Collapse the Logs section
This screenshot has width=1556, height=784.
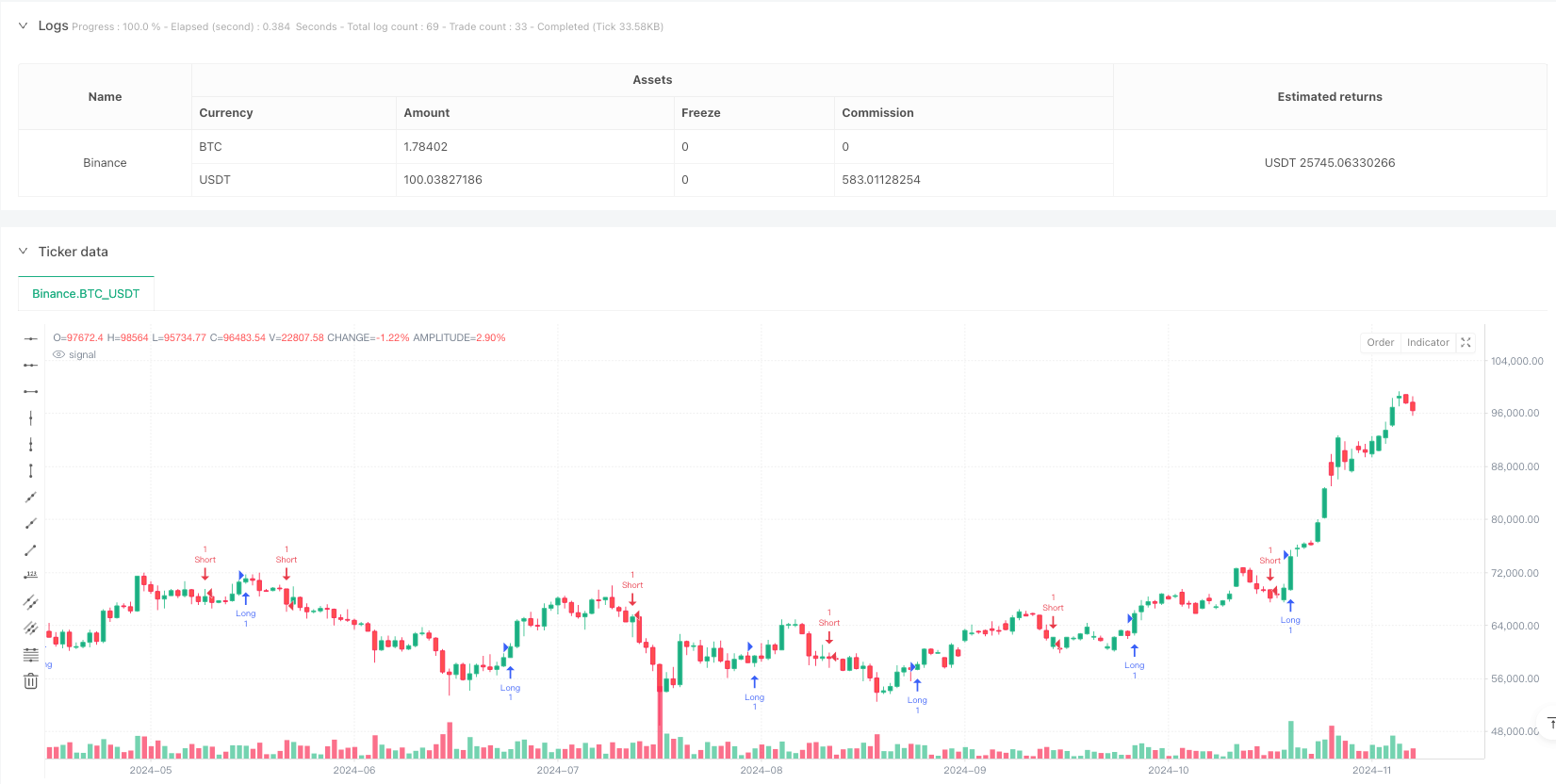pos(24,26)
